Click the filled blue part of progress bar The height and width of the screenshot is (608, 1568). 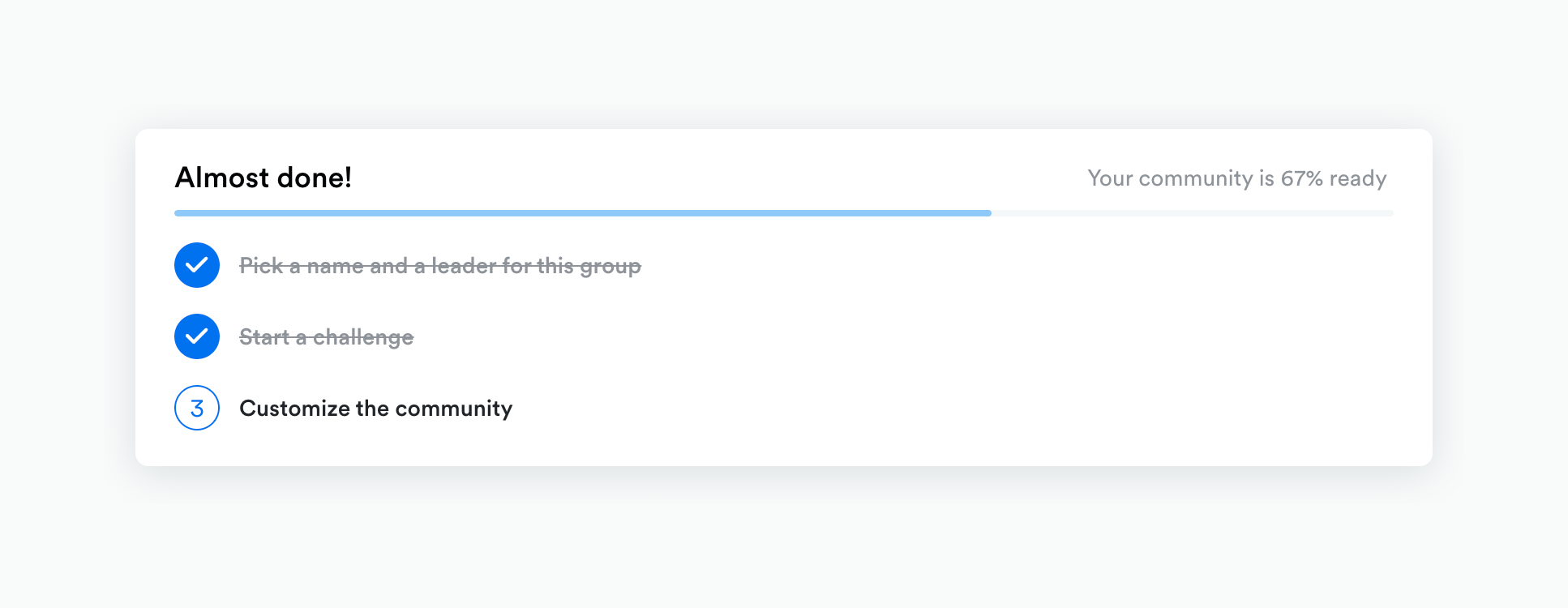[582, 213]
